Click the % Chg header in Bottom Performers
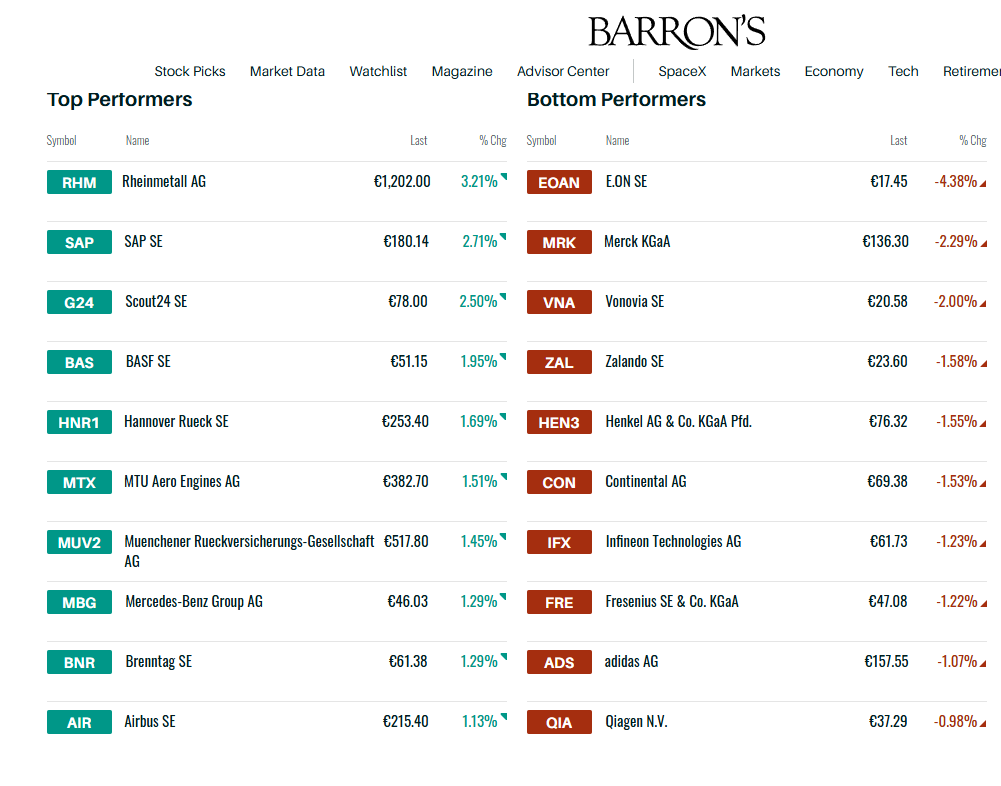 point(973,140)
